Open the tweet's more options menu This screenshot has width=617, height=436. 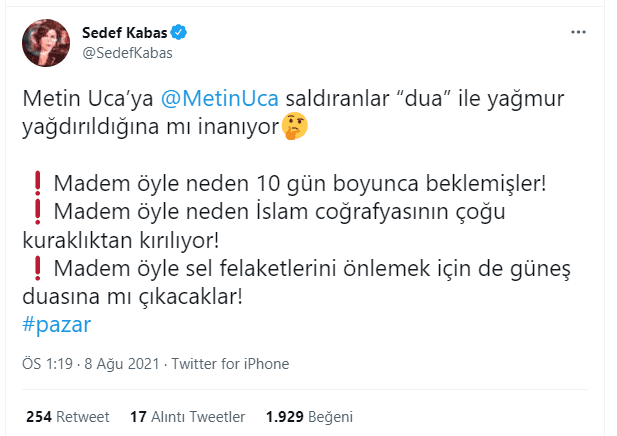578,31
